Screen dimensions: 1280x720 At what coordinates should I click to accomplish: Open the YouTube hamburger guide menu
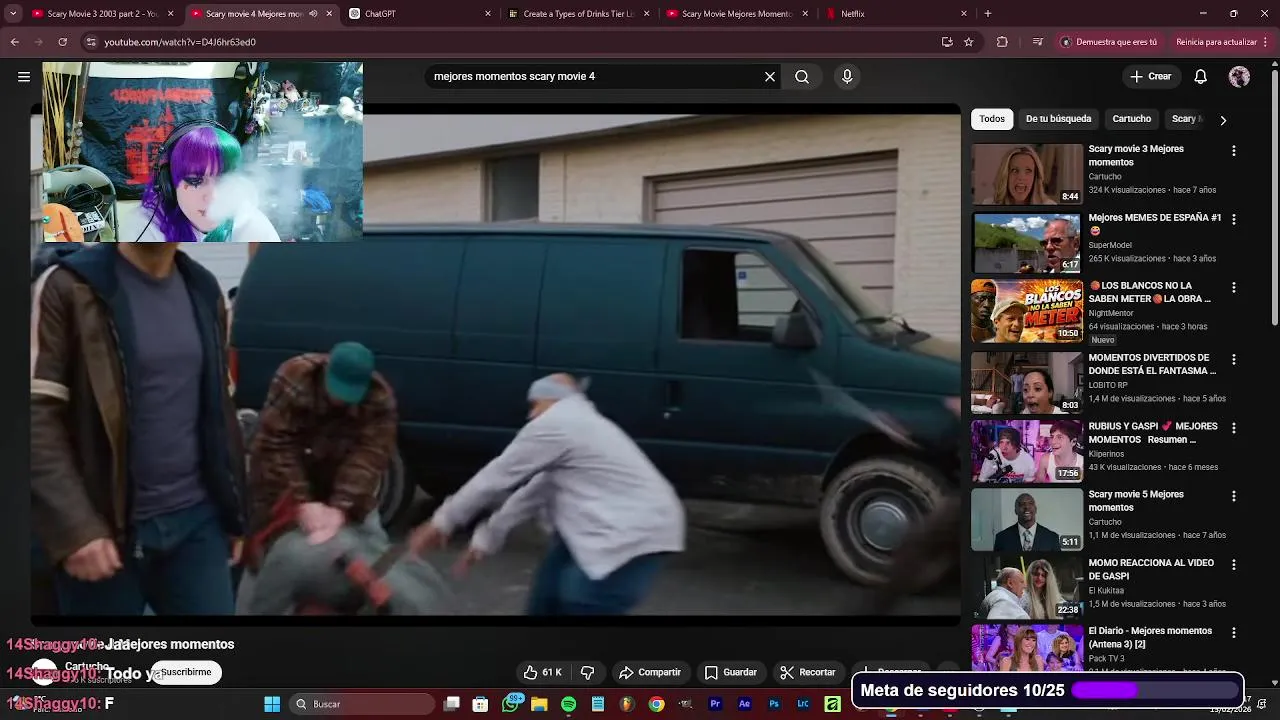[x=24, y=77]
